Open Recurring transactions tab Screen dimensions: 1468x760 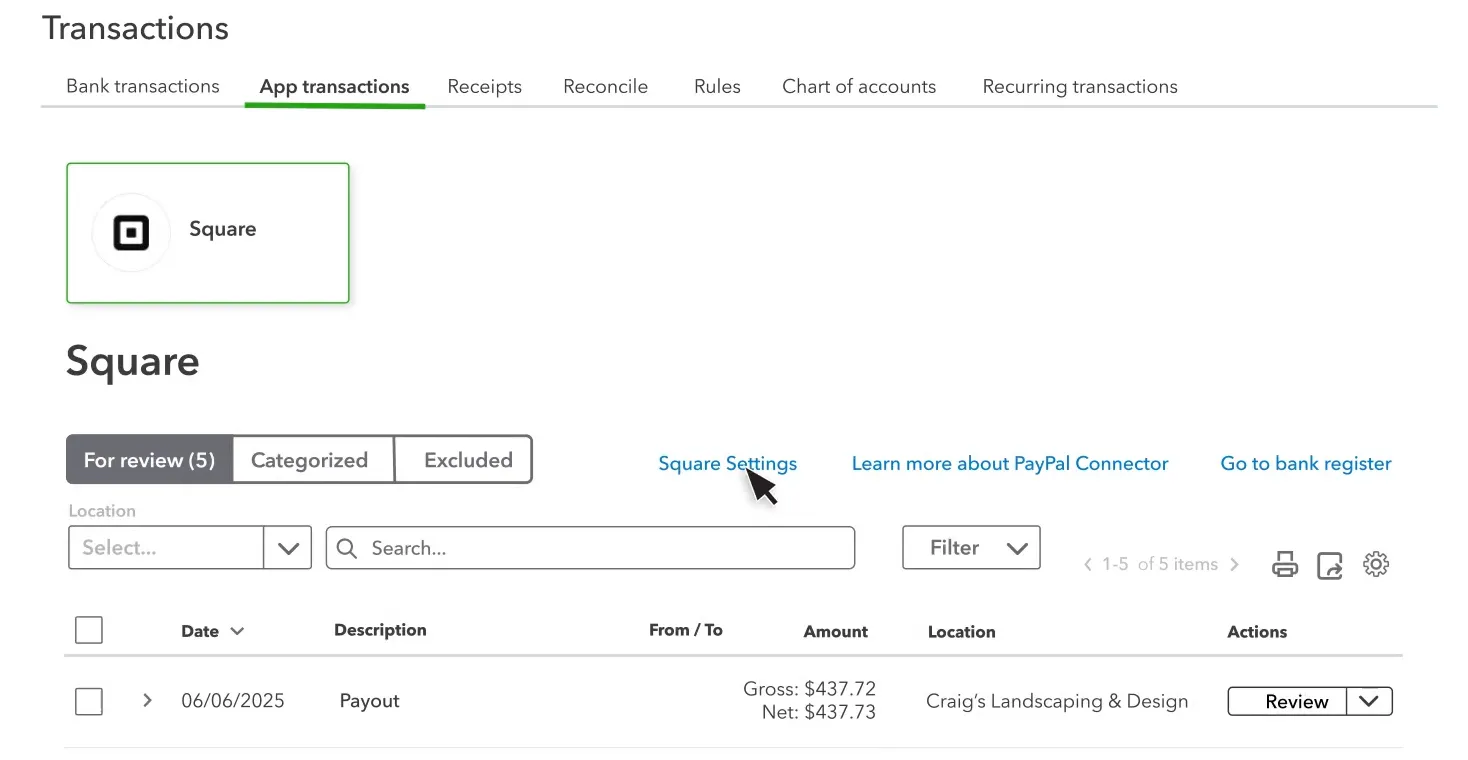tap(1080, 87)
